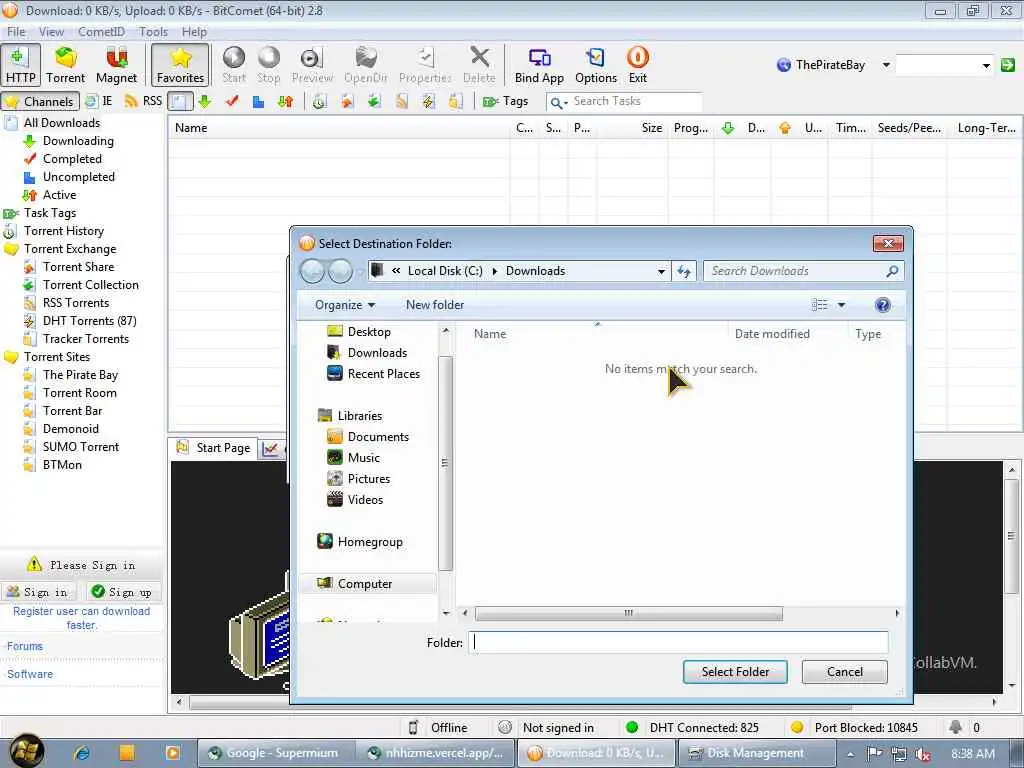Open the Tools menu
Screen dimensions: 1024x768
coord(153,31)
